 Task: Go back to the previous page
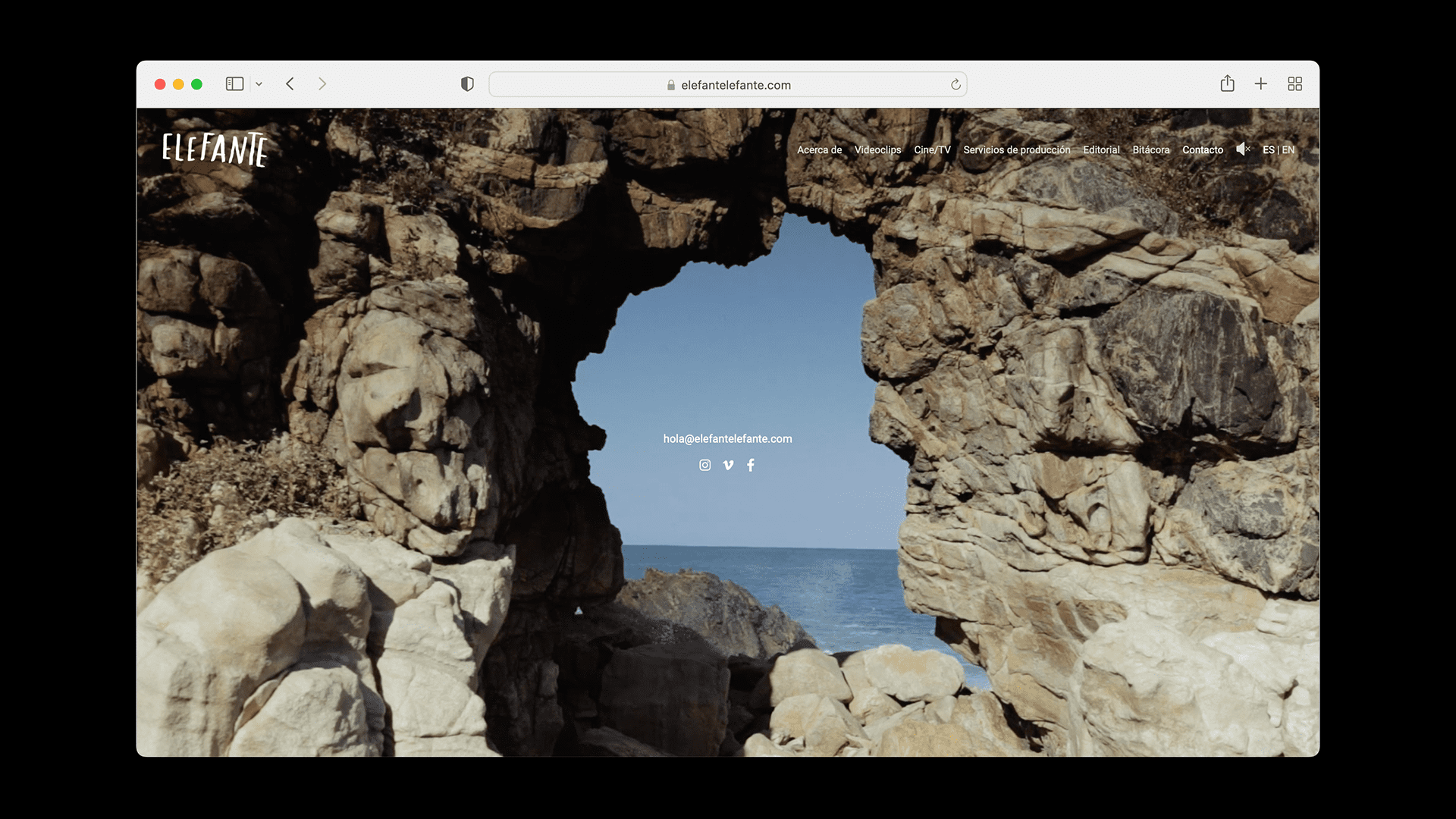(x=290, y=84)
